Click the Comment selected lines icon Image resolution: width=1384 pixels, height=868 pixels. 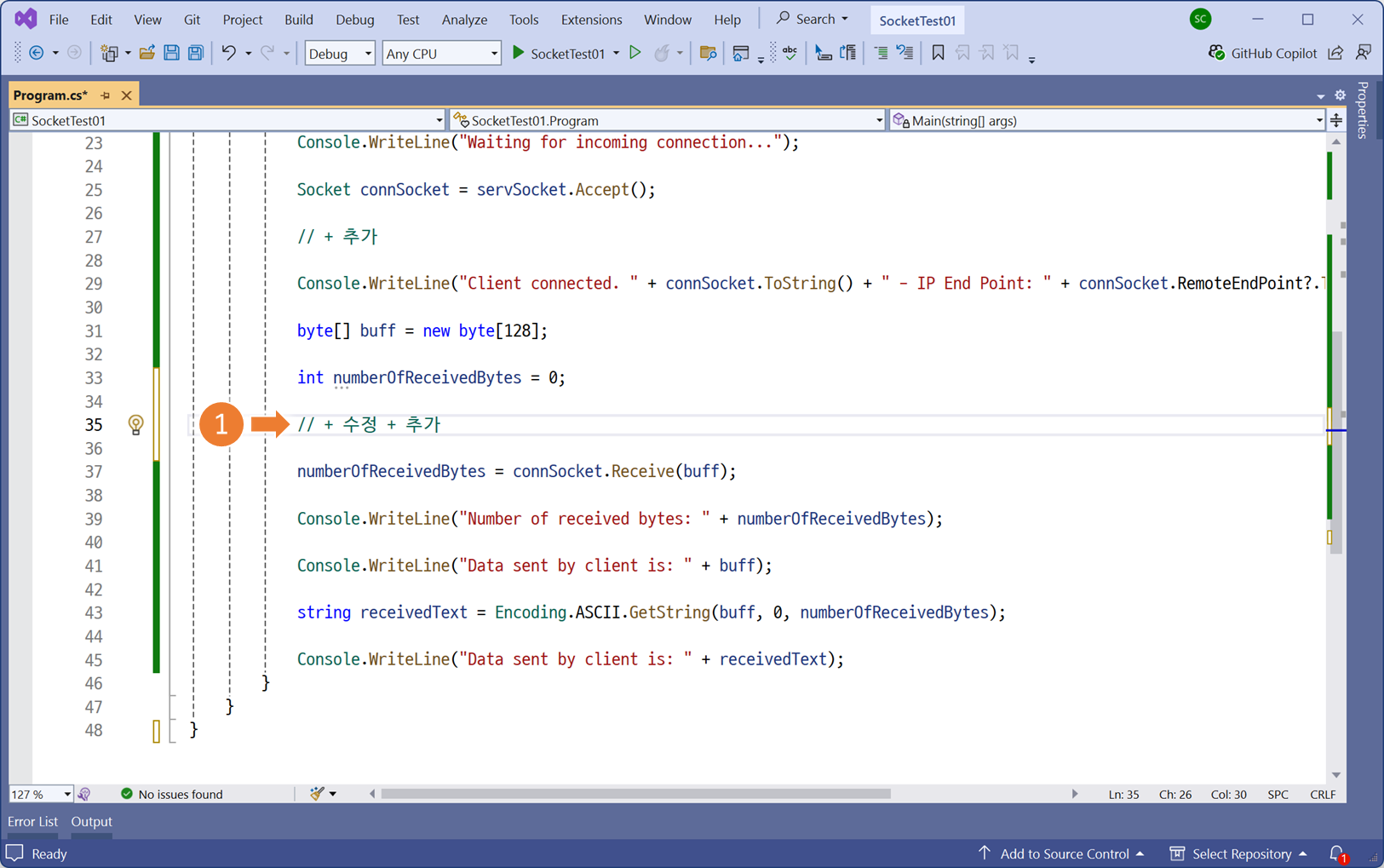(881, 53)
